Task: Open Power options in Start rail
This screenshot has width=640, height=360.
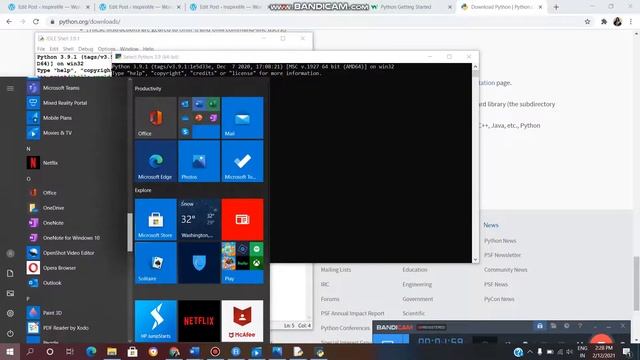Action: (10, 333)
